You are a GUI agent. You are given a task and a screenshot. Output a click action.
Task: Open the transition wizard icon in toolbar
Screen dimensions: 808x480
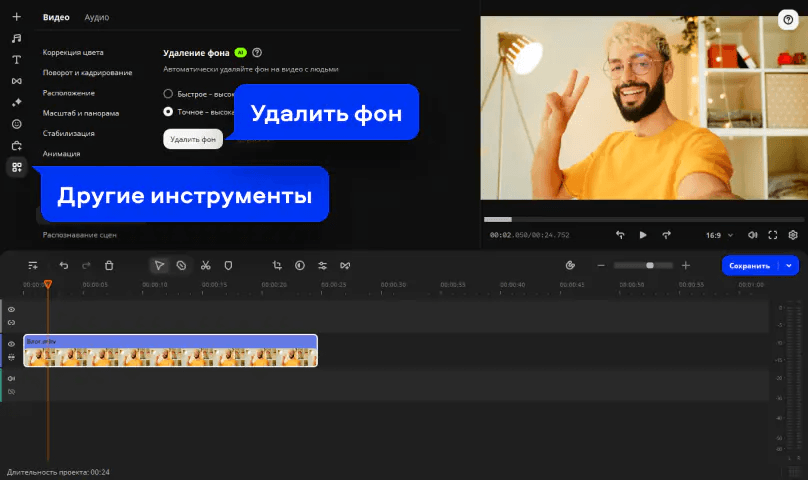(345, 266)
